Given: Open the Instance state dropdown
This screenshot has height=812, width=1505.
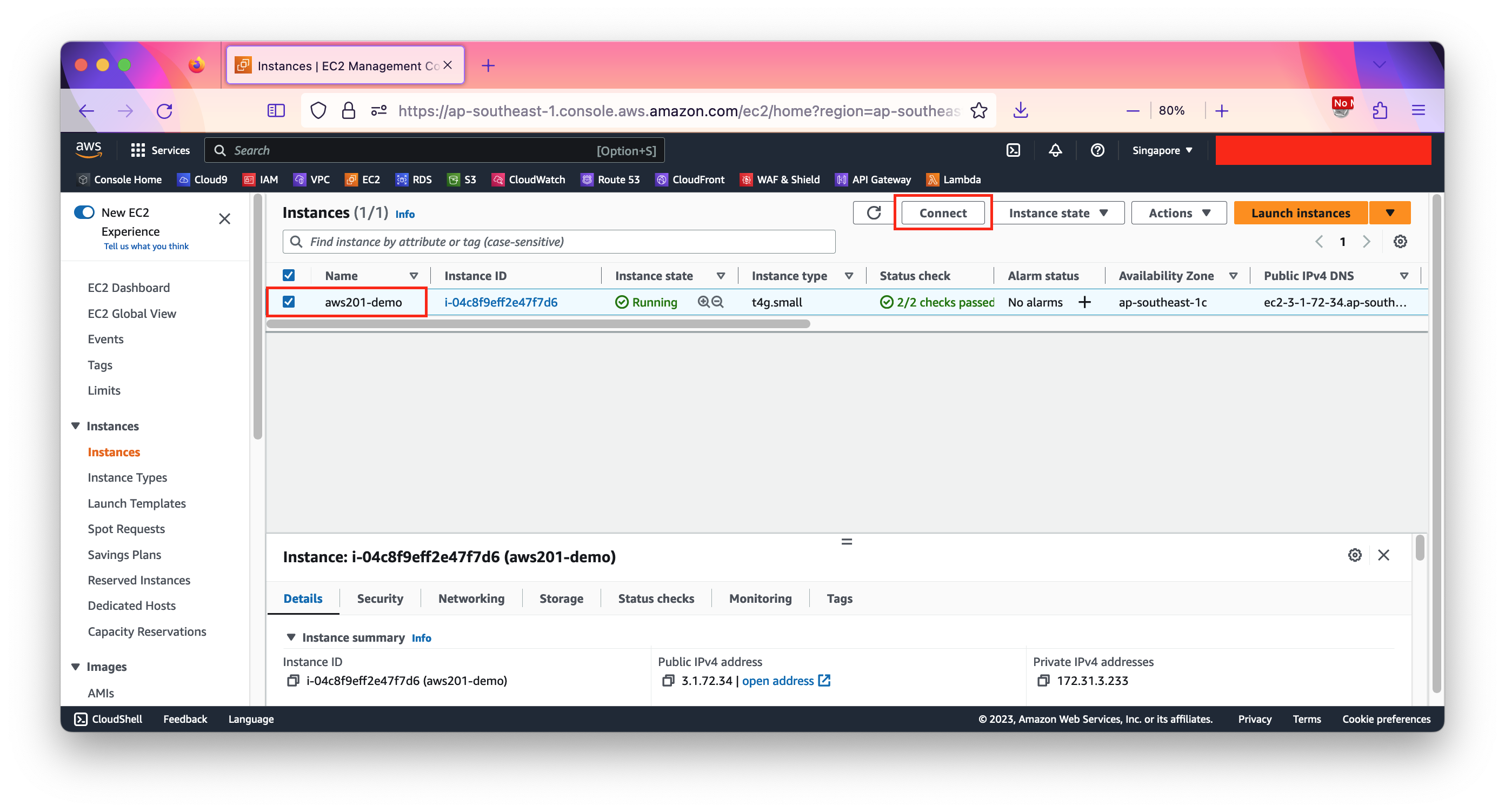Looking at the screenshot, I should pos(1057,212).
